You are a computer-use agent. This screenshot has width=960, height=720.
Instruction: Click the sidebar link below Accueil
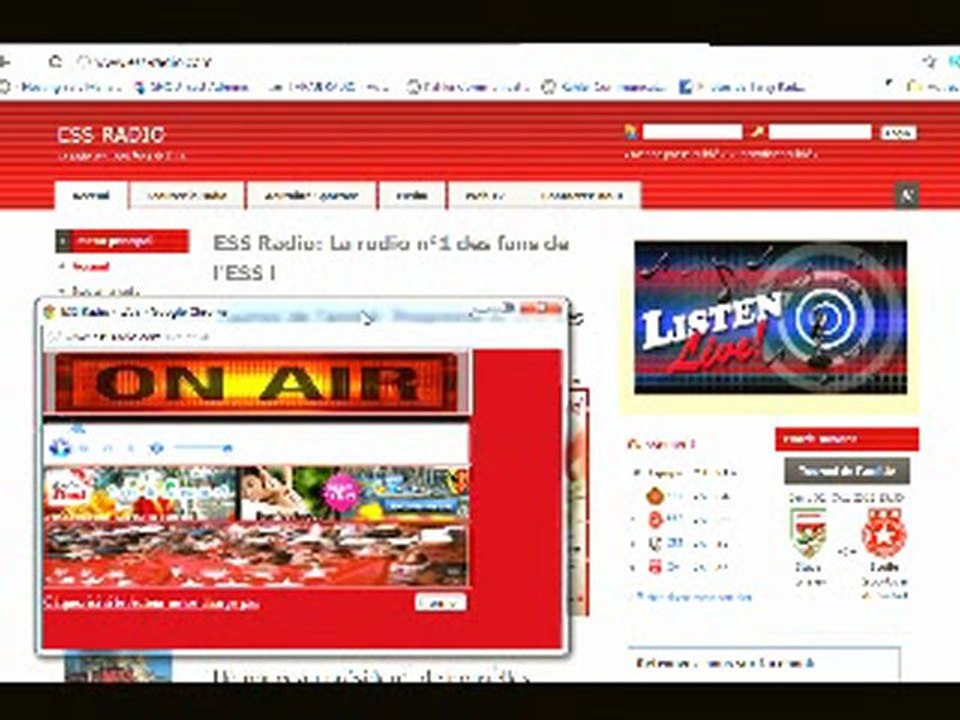[105, 291]
